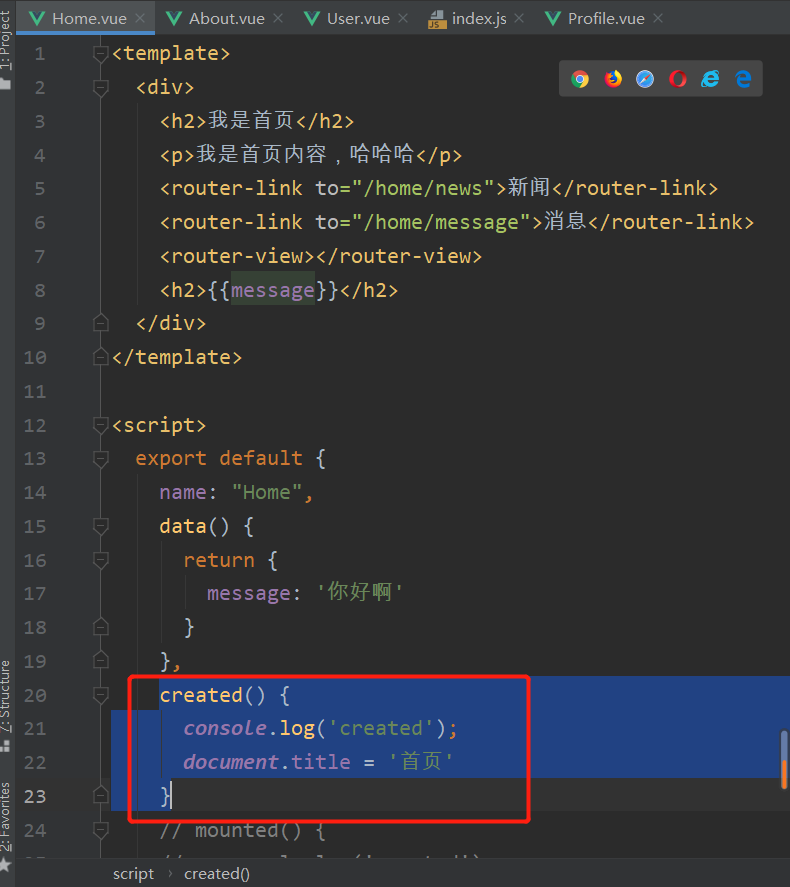Click the Favorites star icon in left strip

click(x=5, y=865)
